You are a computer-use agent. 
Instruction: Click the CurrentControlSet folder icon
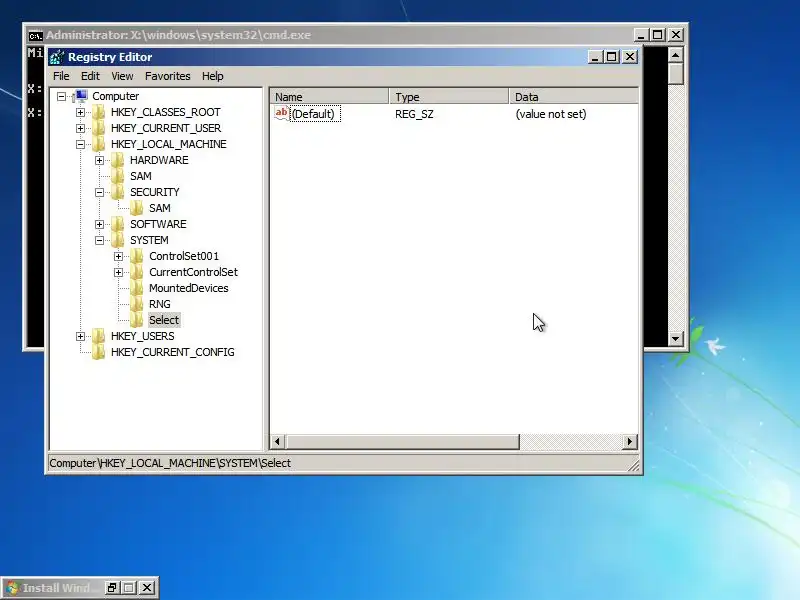tap(136, 272)
